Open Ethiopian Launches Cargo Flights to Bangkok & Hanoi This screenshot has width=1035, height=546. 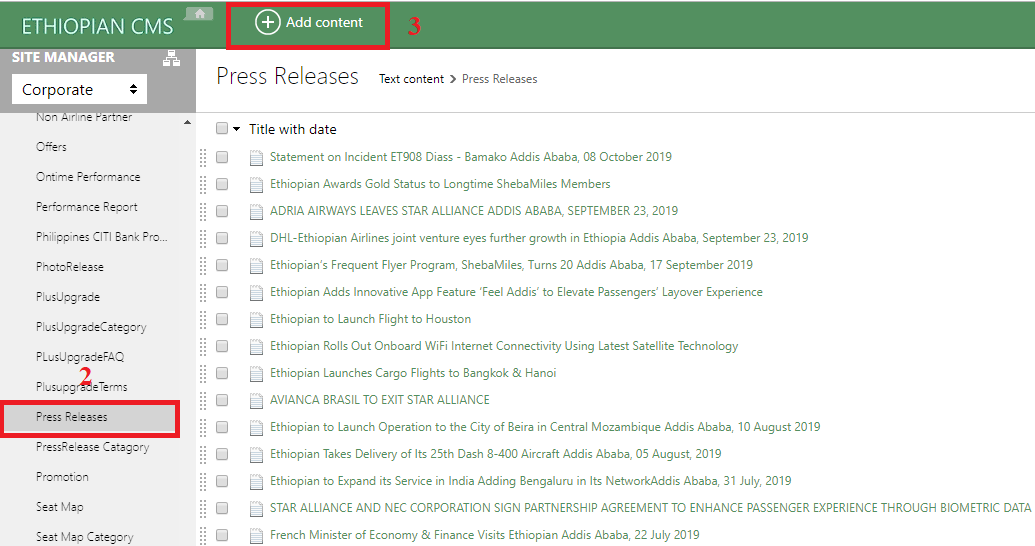tap(413, 373)
